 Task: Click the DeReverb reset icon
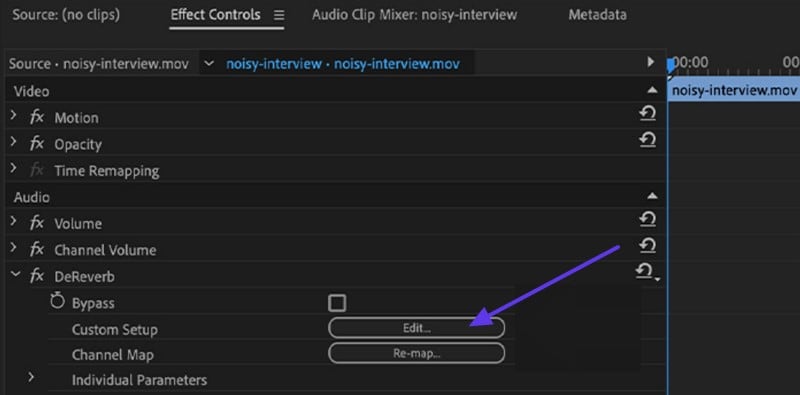pos(645,271)
